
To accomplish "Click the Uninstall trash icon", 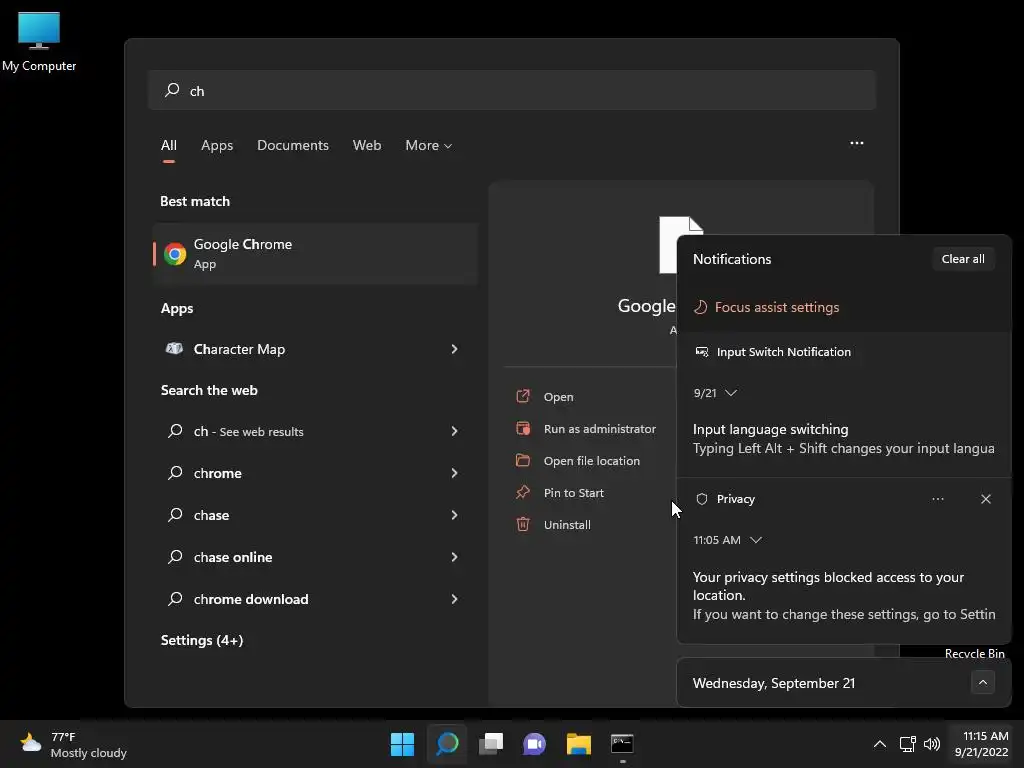I will click(x=523, y=524).
